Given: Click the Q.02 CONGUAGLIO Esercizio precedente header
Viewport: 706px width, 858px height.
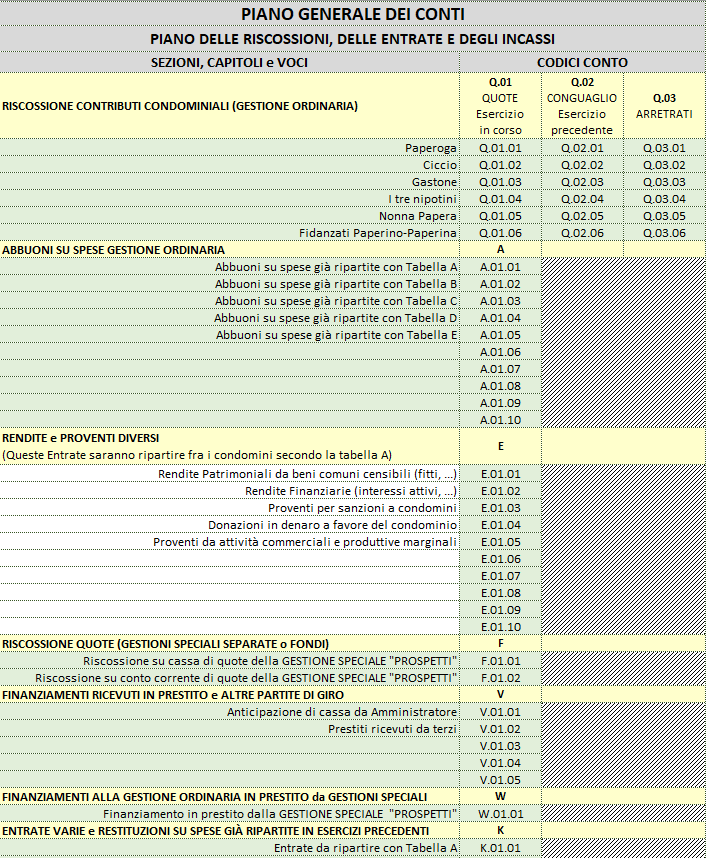Looking at the screenshot, I should pyautogui.click(x=582, y=106).
